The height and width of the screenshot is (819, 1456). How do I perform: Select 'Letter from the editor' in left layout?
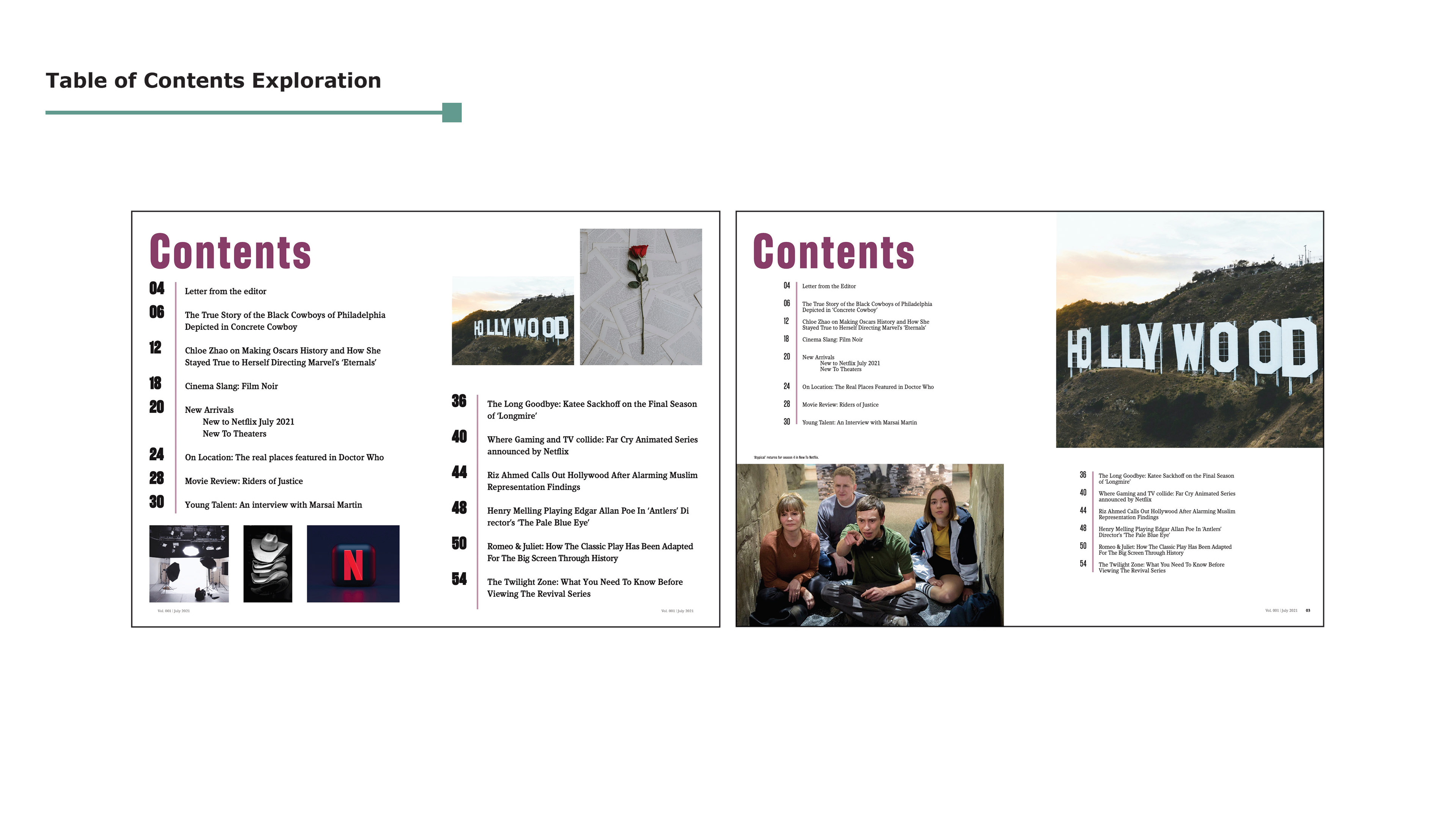click(225, 292)
